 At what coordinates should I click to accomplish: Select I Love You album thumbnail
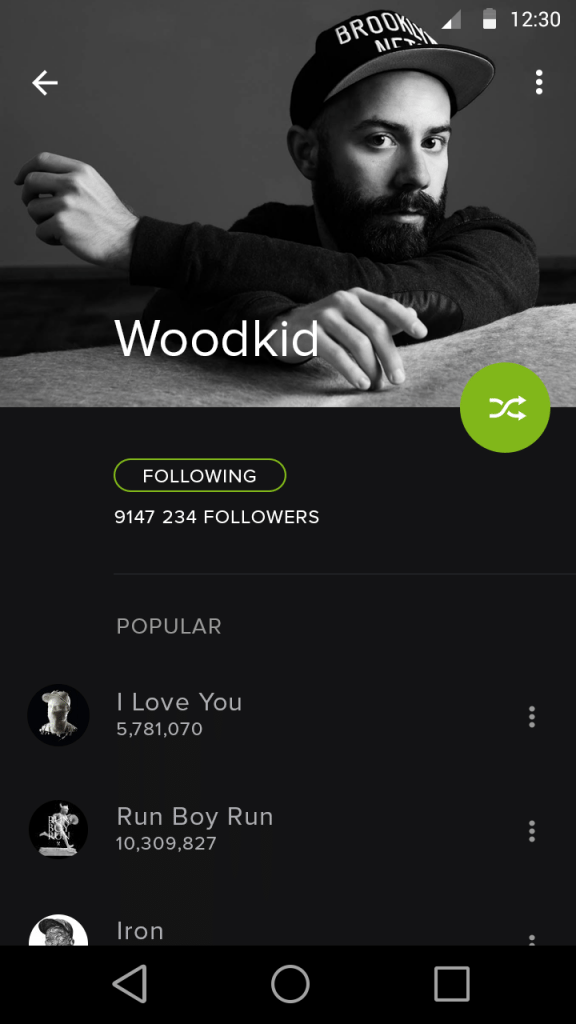(x=58, y=715)
